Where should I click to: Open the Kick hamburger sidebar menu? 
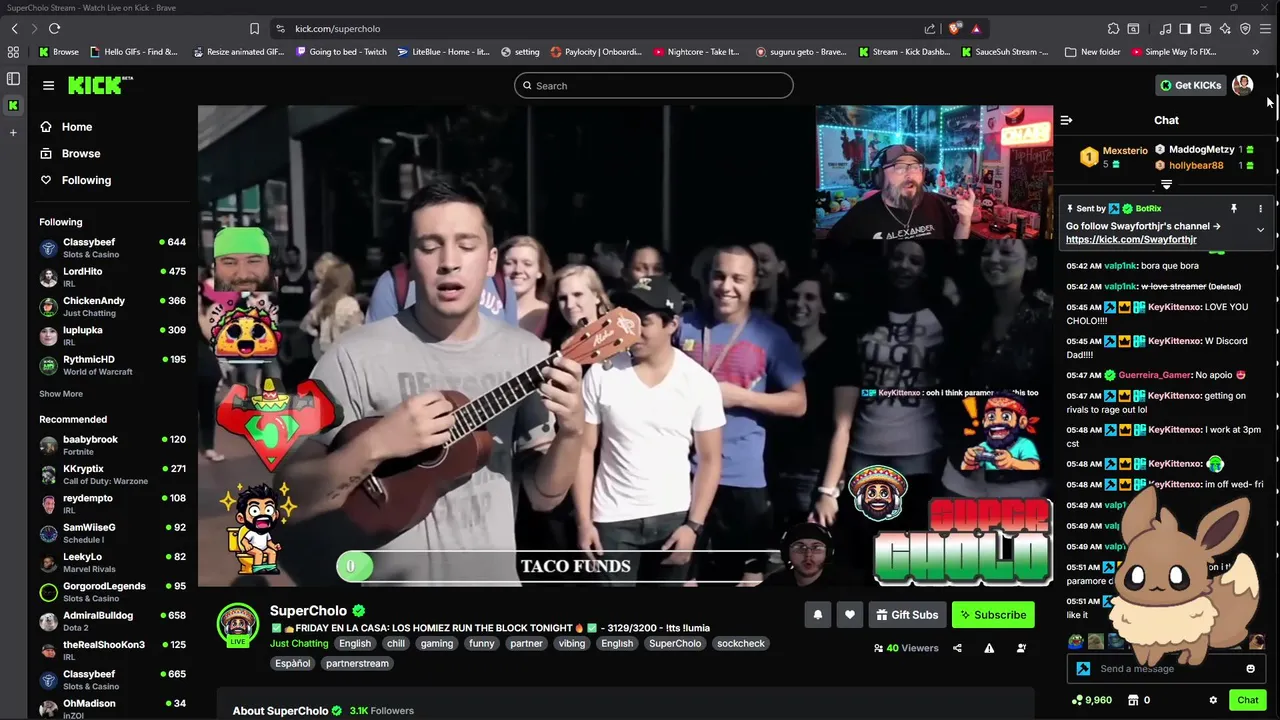point(48,85)
